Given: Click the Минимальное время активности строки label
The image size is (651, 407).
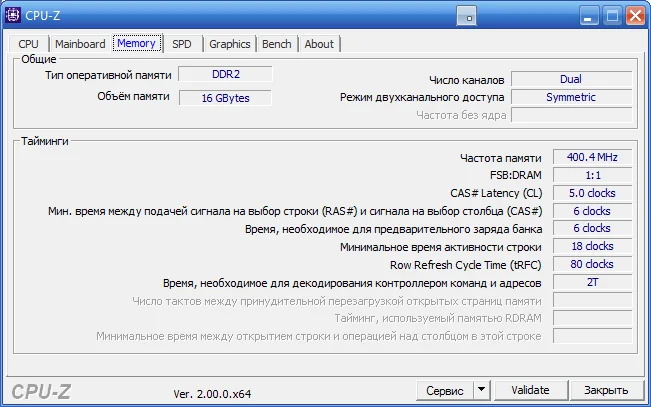Looking at the screenshot, I should pos(441,247).
